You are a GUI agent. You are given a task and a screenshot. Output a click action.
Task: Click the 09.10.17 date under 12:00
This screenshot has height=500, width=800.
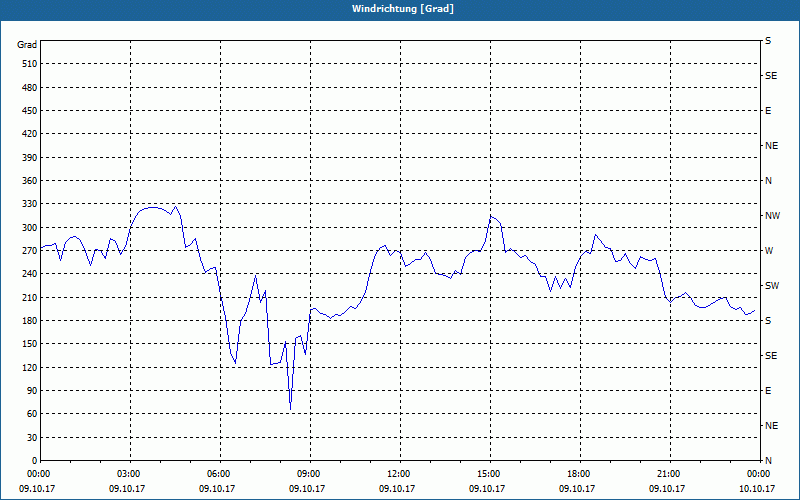(x=397, y=488)
